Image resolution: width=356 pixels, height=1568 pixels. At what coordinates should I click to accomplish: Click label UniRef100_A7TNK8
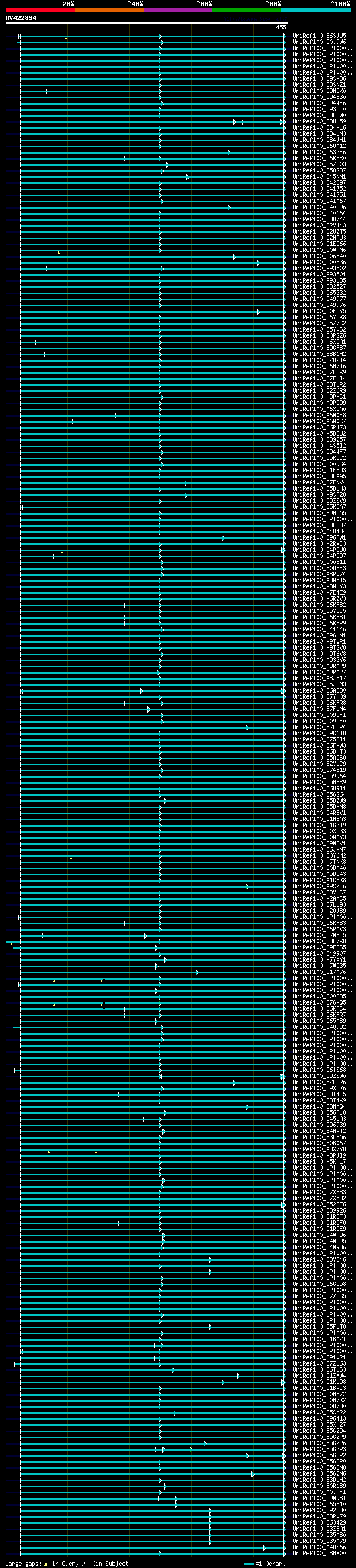(x=319, y=863)
